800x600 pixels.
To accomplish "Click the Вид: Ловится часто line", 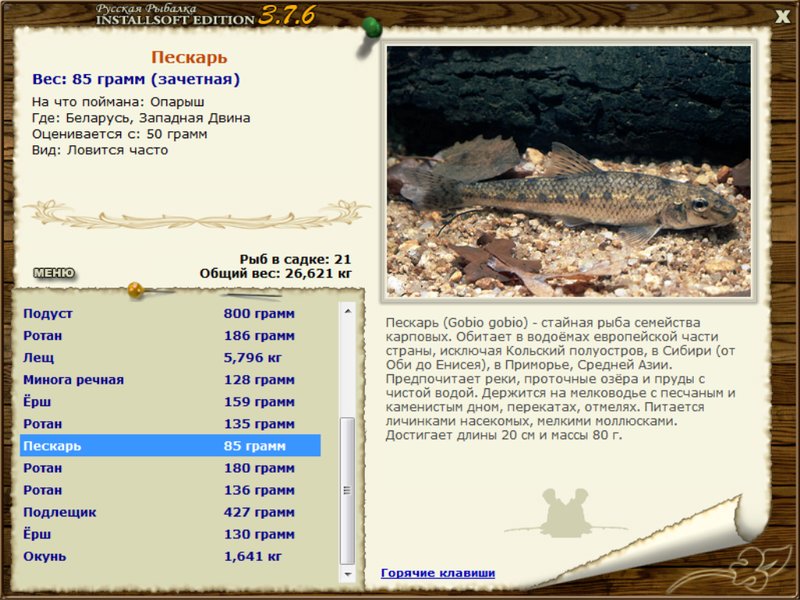I will 99,150.
